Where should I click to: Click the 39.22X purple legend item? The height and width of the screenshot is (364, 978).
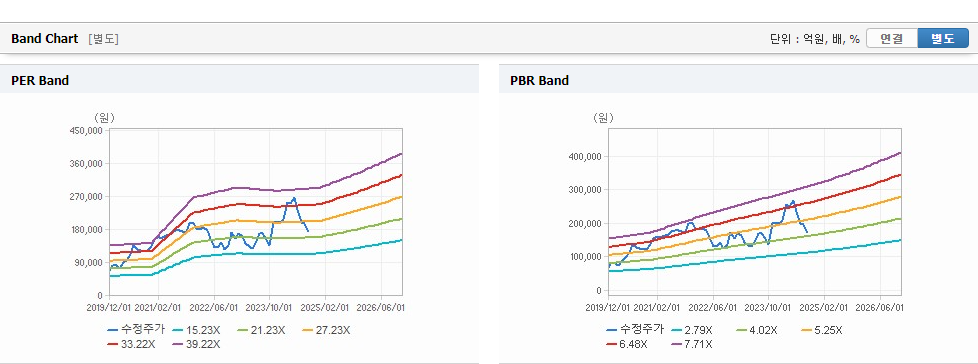pyautogui.click(x=196, y=344)
